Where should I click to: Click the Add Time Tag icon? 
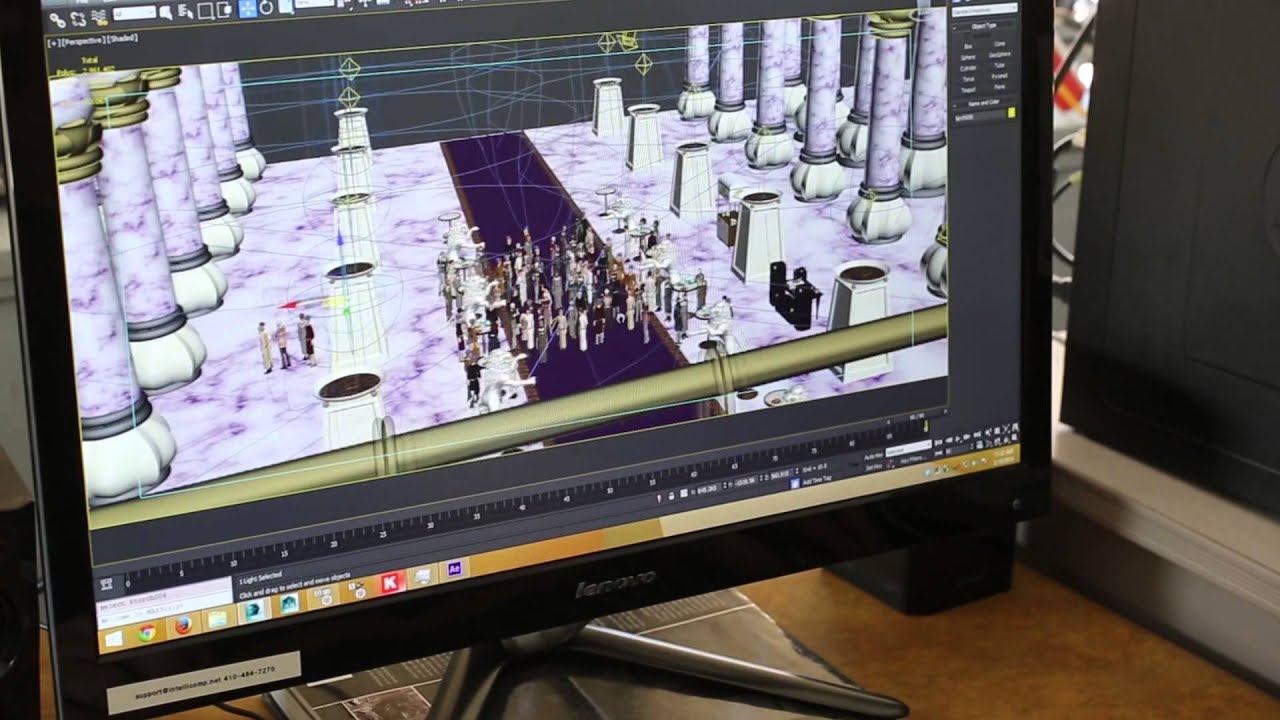pyautogui.click(x=795, y=483)
